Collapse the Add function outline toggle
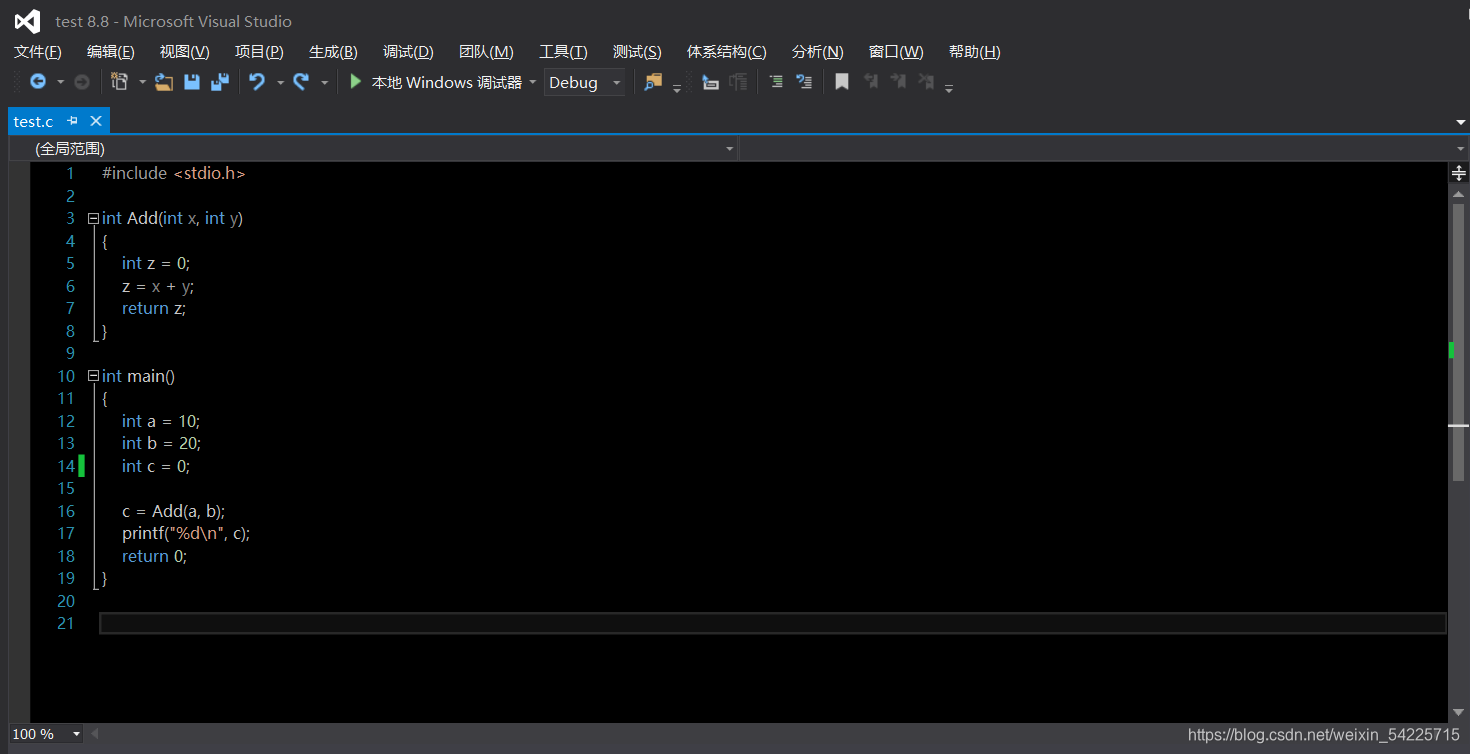1470x754 pixels. (x=93, y=218)
